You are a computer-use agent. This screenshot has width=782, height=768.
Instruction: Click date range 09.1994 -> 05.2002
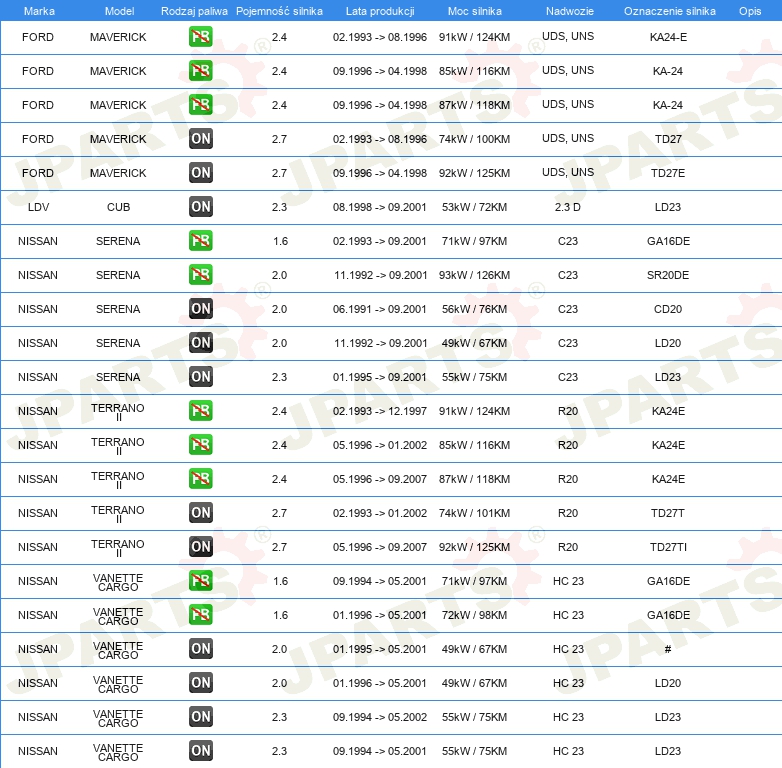click(380, 717)
